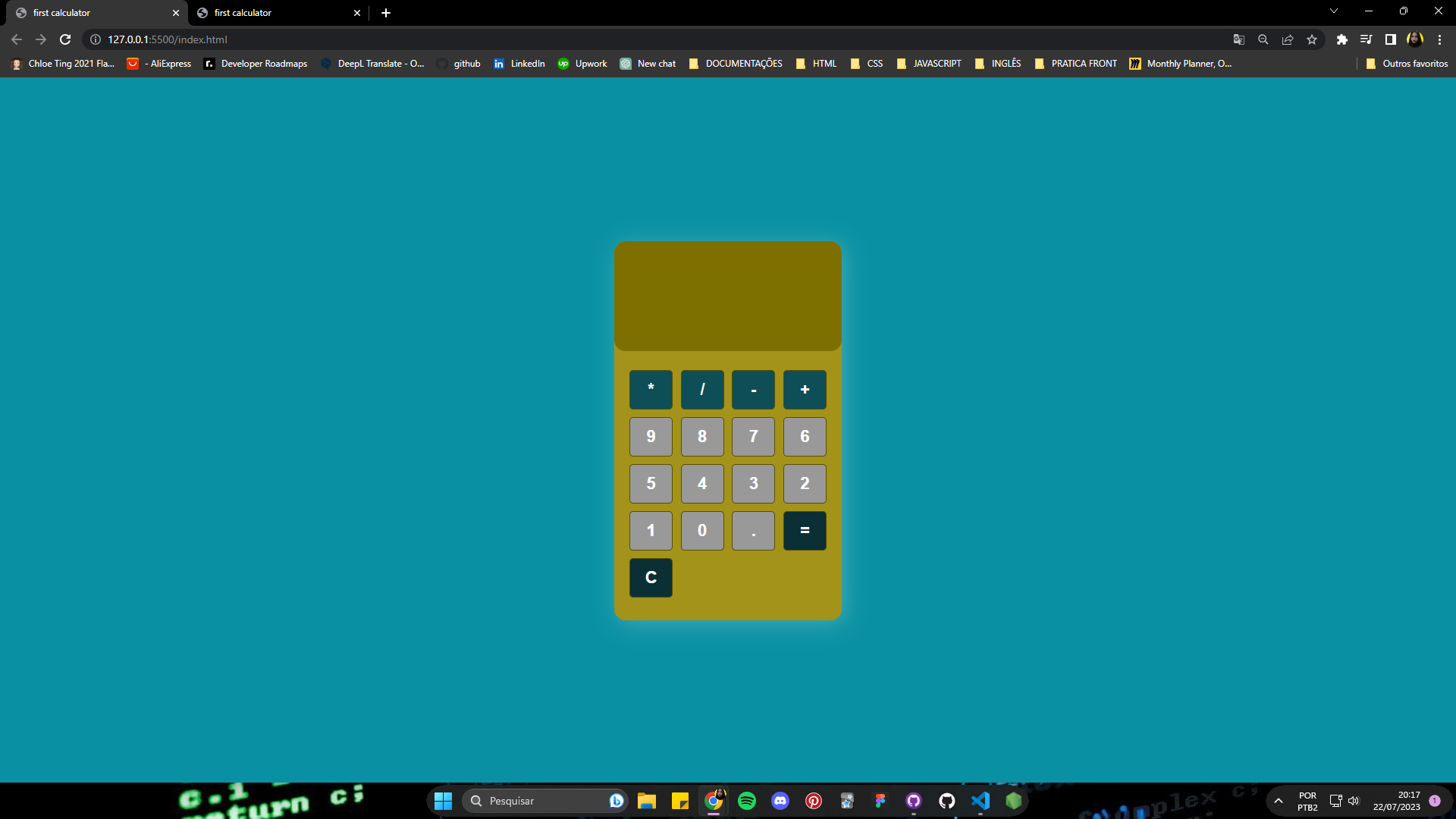Image resolution: width=1456 pixels, height=819 pixels.
Task: Click the search lens icon in the toolbar
Action: [1263, 39]
